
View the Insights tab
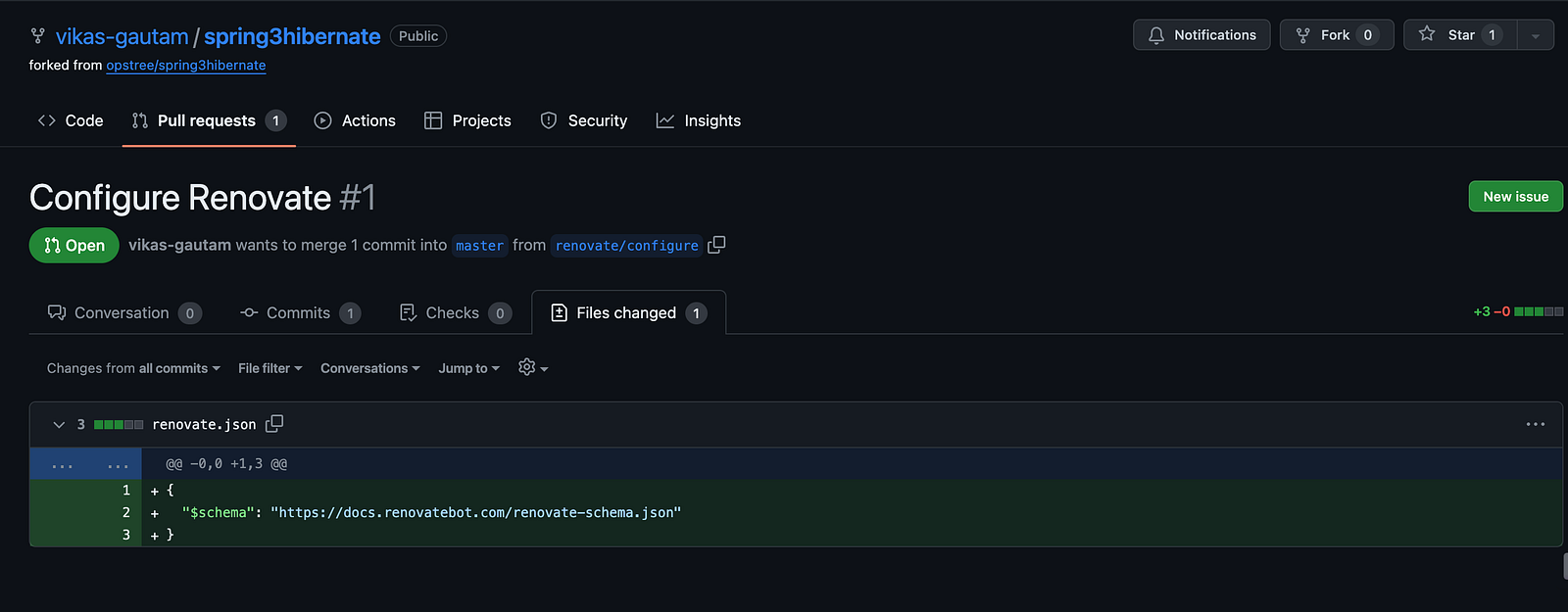(x=699, y=120)
